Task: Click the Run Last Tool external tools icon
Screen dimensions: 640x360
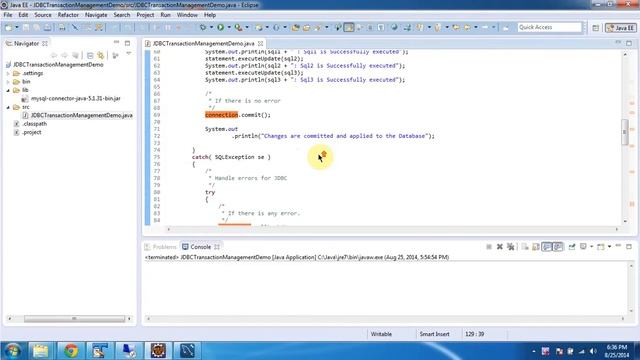Action: tap(238, 27)
